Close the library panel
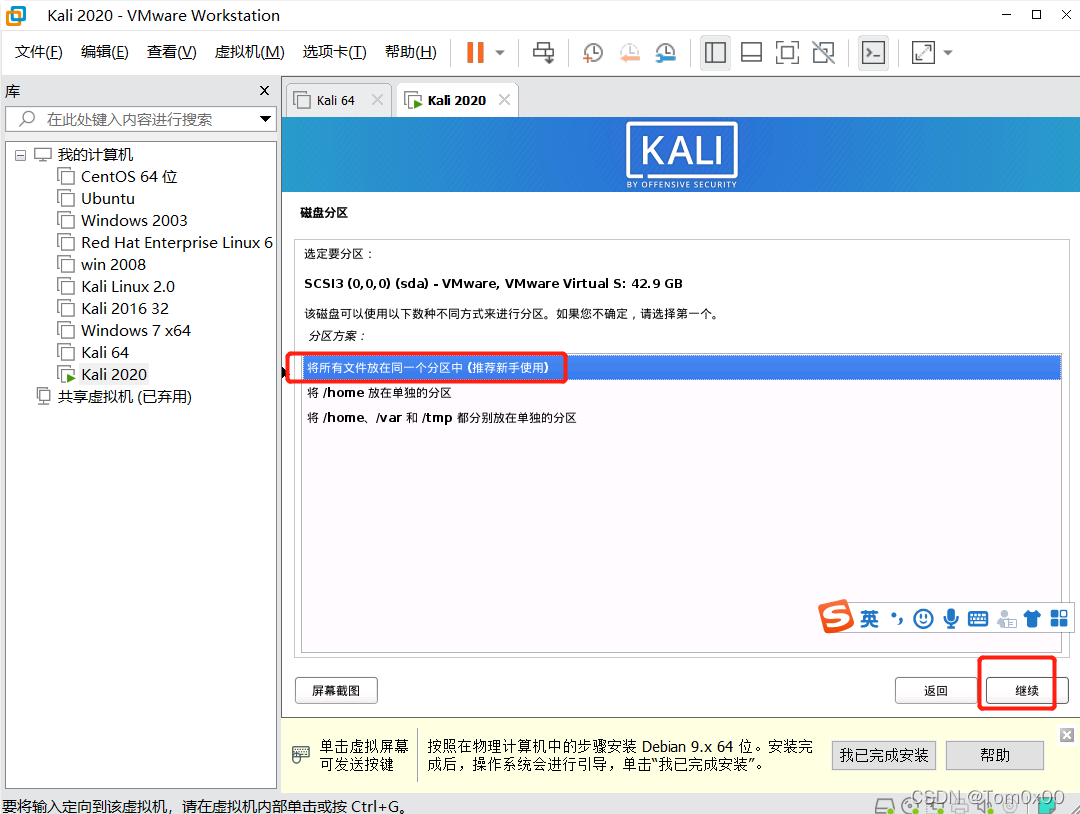The image size is (1080, 814). click(x=264, y=90)
